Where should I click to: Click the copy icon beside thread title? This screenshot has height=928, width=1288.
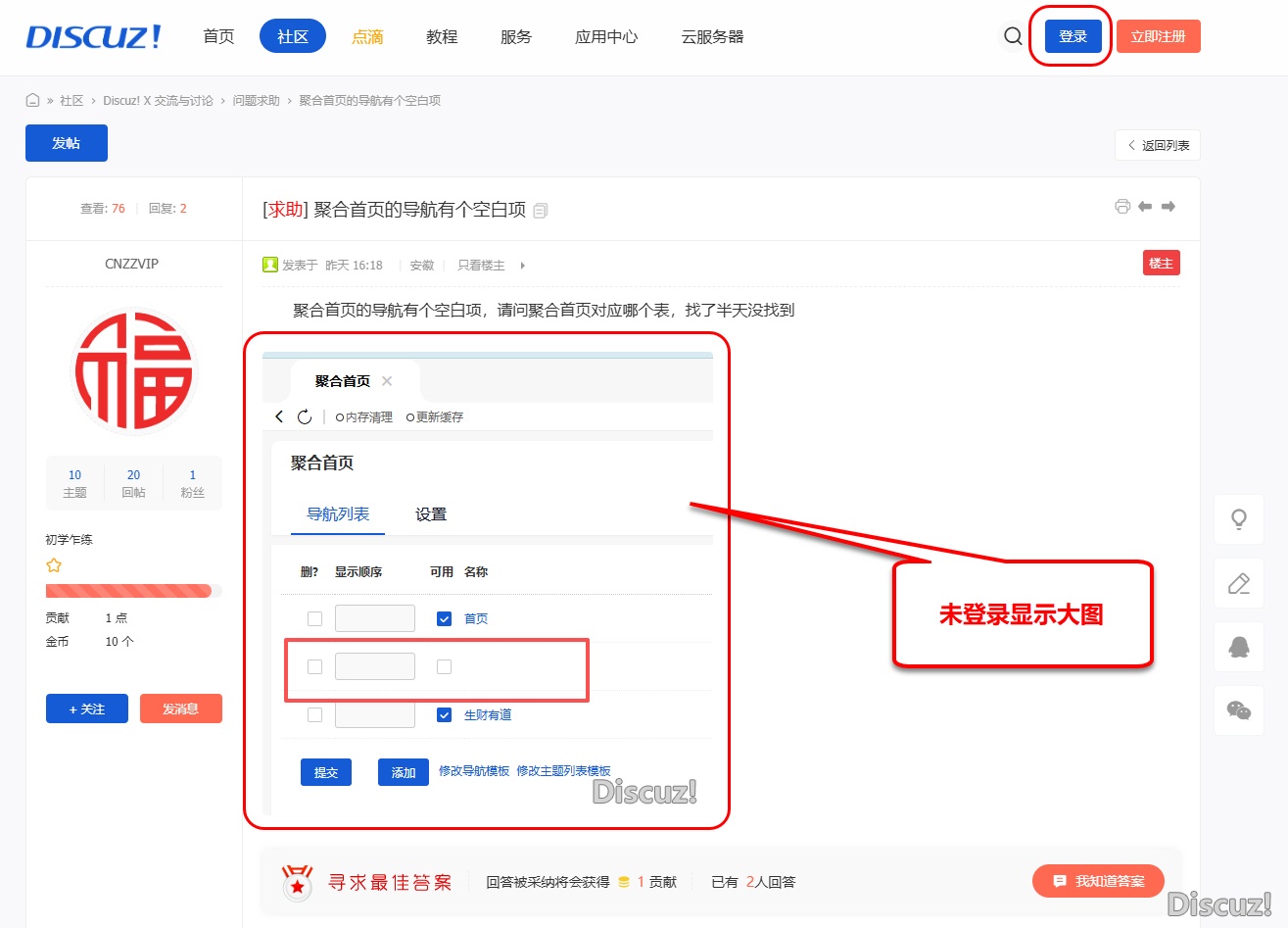[541, 211]
